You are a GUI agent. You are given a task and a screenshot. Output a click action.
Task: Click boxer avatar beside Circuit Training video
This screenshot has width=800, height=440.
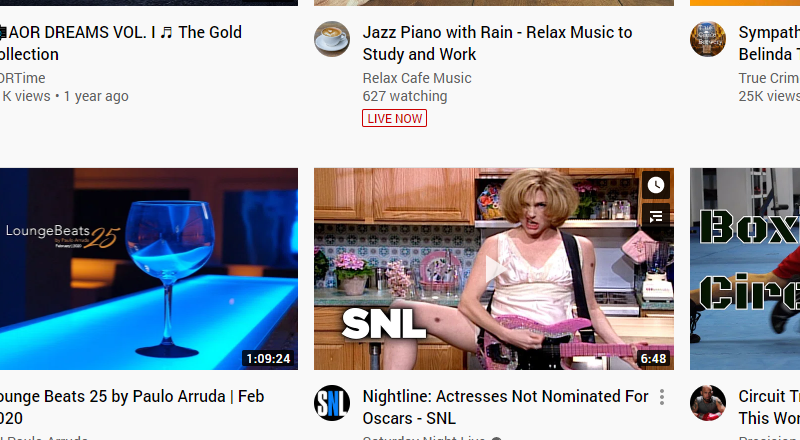tap(708, 403)
